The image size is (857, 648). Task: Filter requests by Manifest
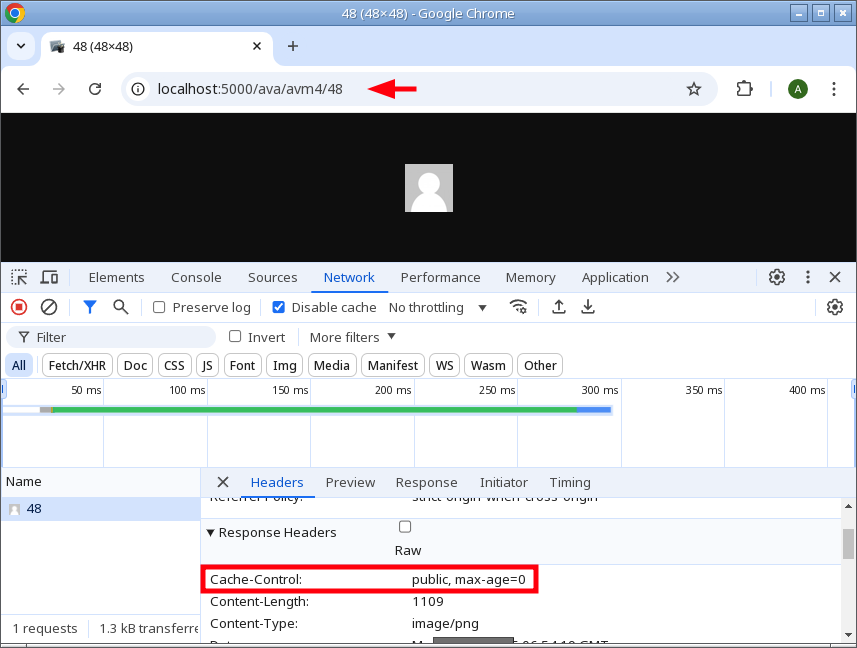pos(392,366)
